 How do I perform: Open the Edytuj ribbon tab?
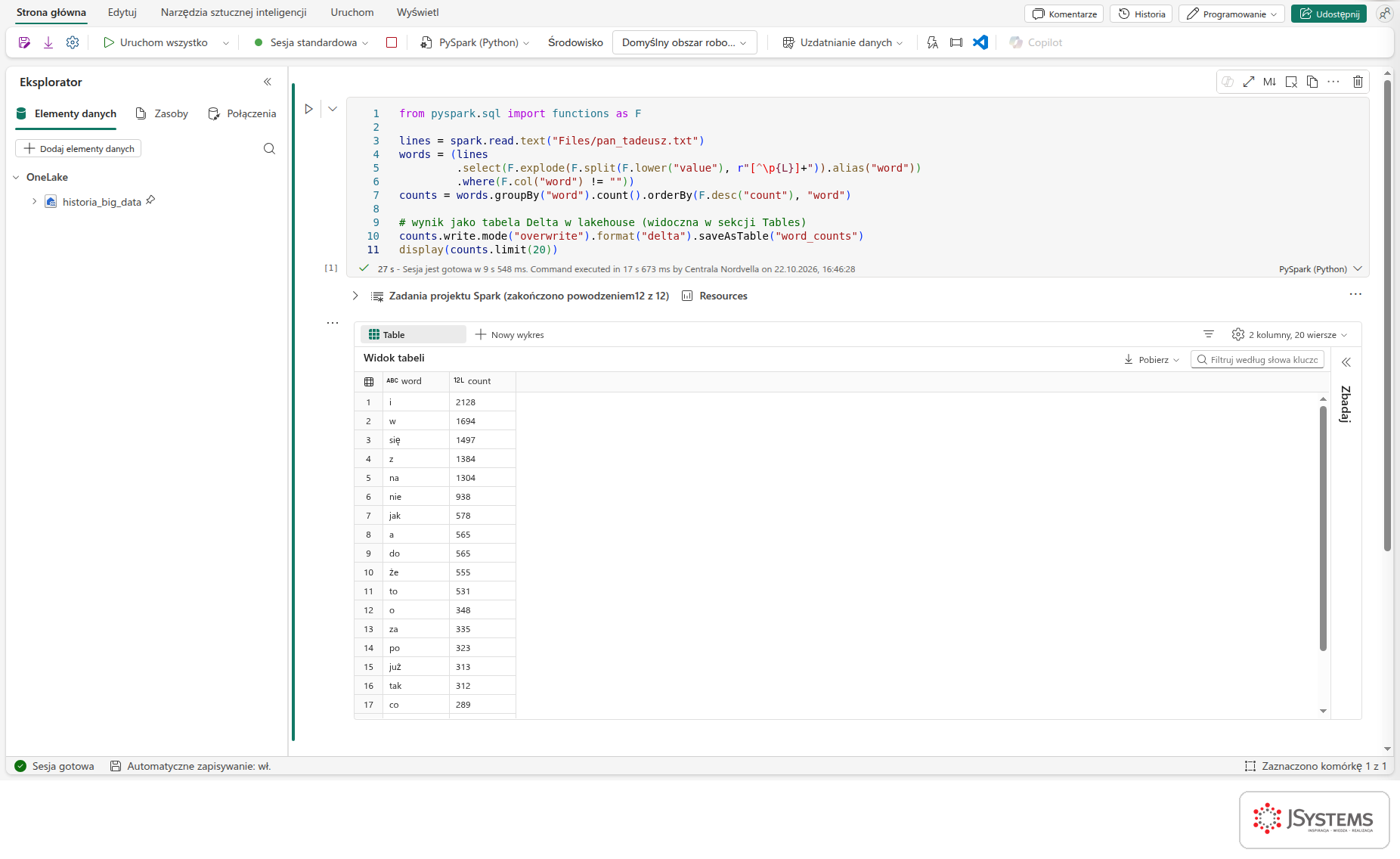click(122, 12)
